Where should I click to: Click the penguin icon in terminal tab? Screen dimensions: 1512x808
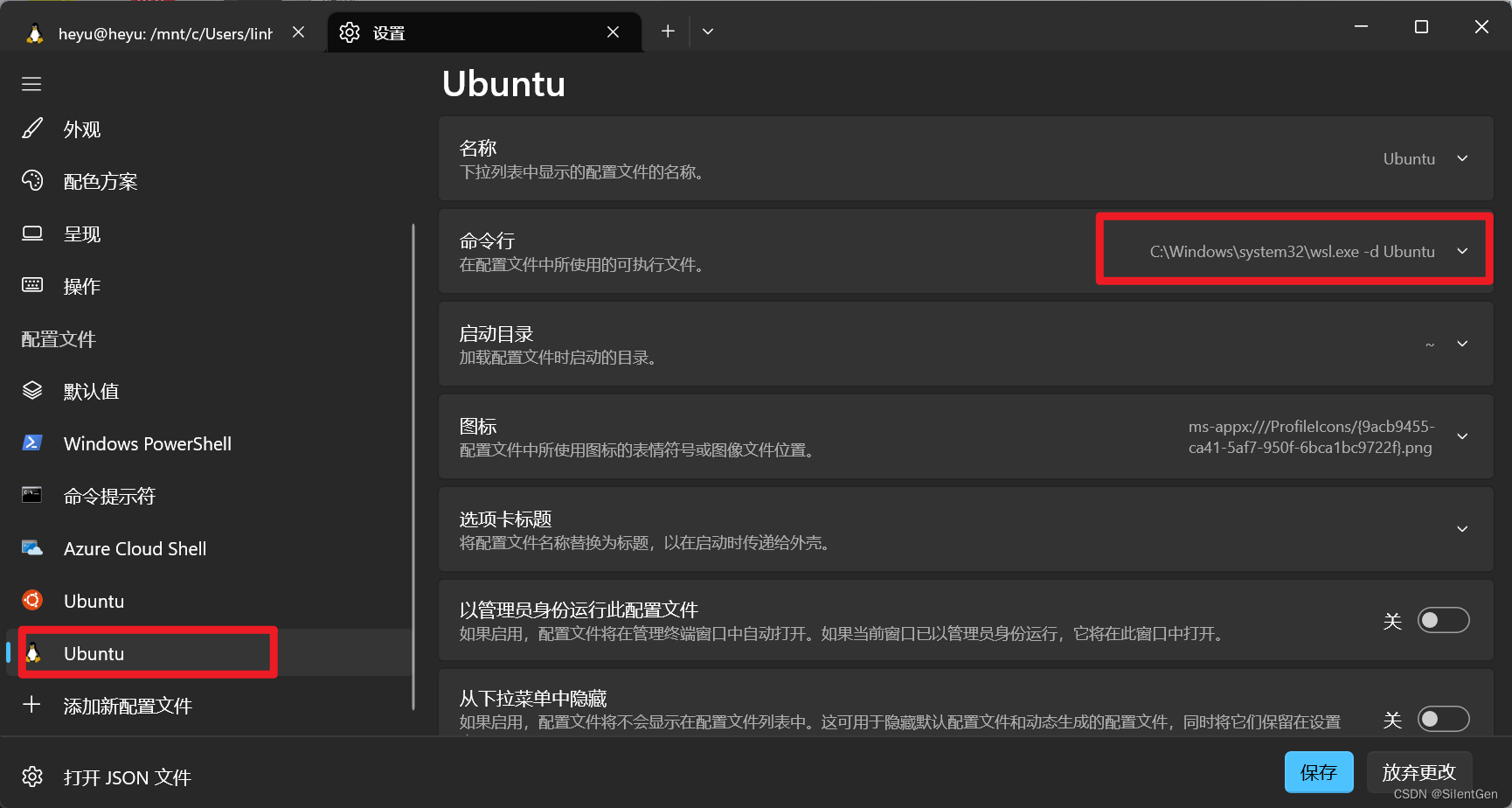[x=35, y=33]
